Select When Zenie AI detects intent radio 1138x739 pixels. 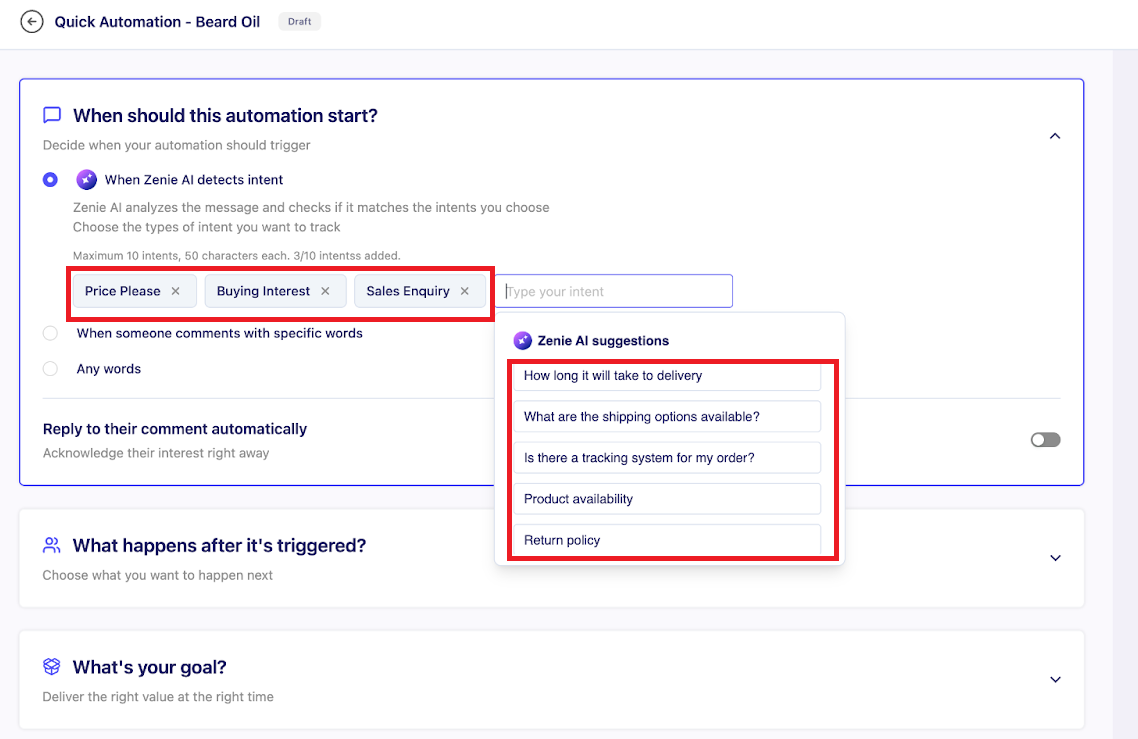coord(50,180)
